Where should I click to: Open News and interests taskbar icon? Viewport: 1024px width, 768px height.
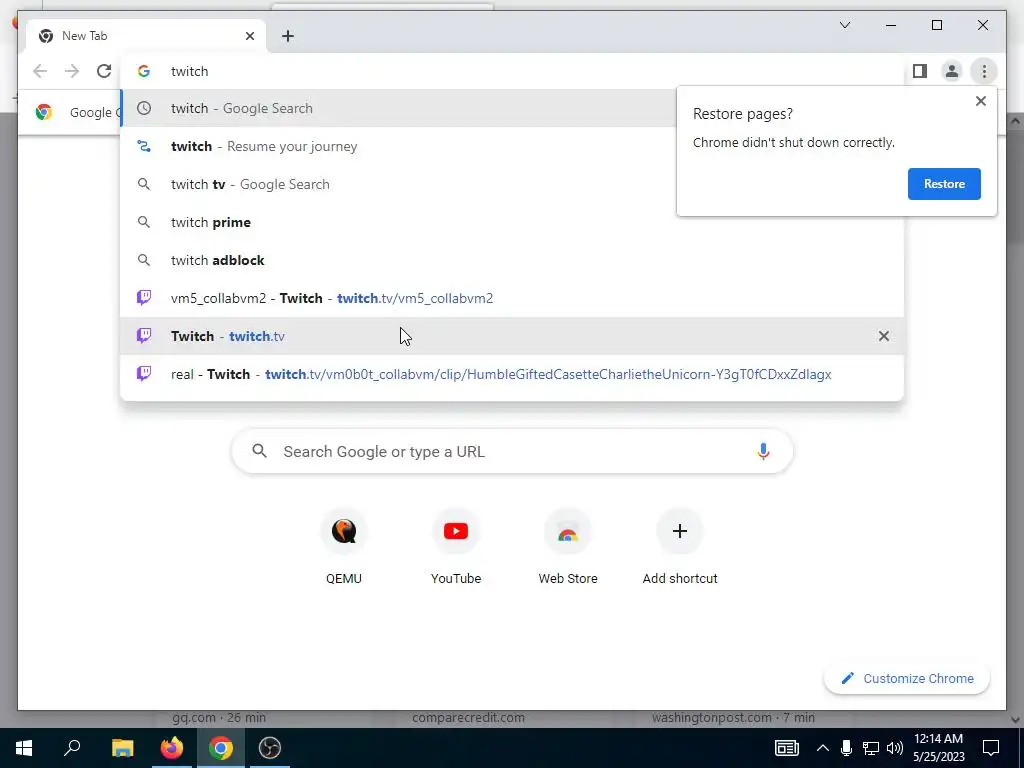coord(786,748)
